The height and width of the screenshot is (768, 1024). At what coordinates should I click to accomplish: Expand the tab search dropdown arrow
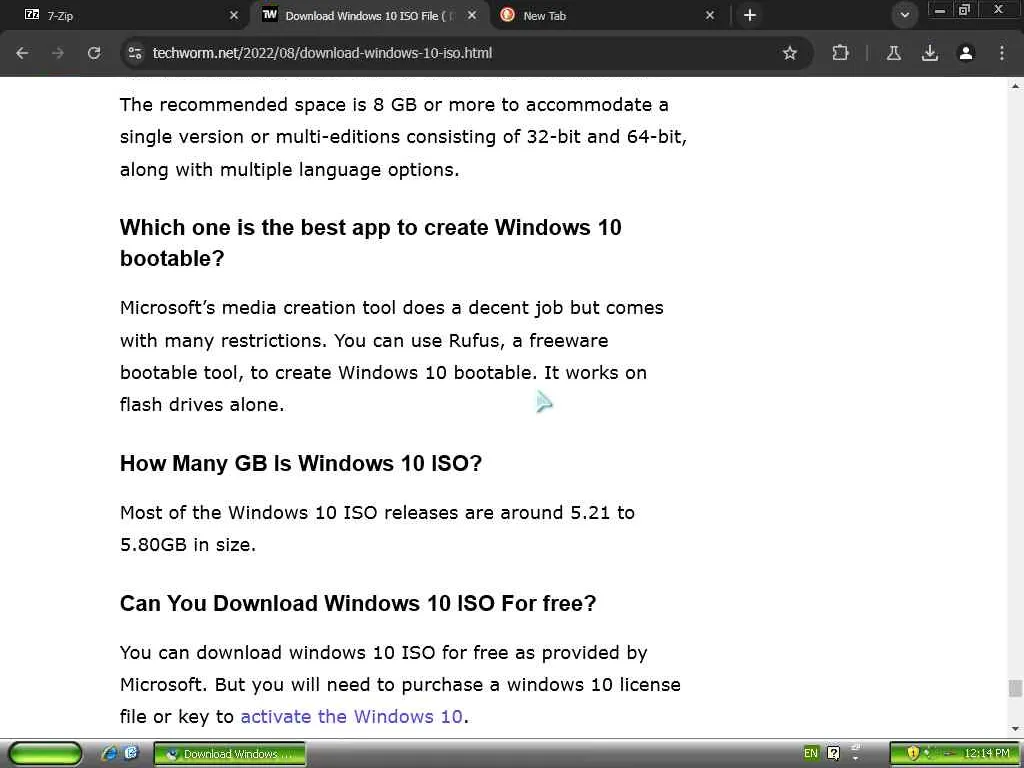[904, 15]
